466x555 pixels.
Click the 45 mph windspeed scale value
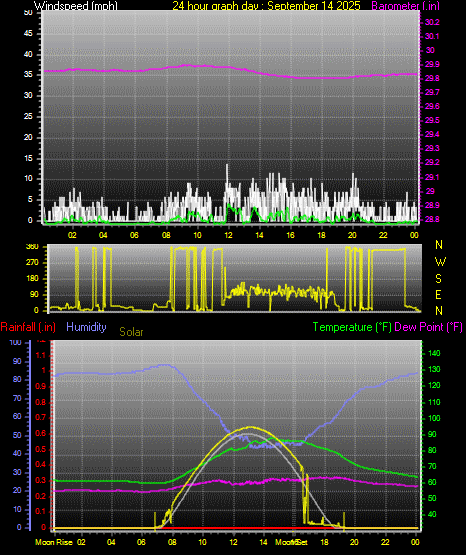[28, 34]
